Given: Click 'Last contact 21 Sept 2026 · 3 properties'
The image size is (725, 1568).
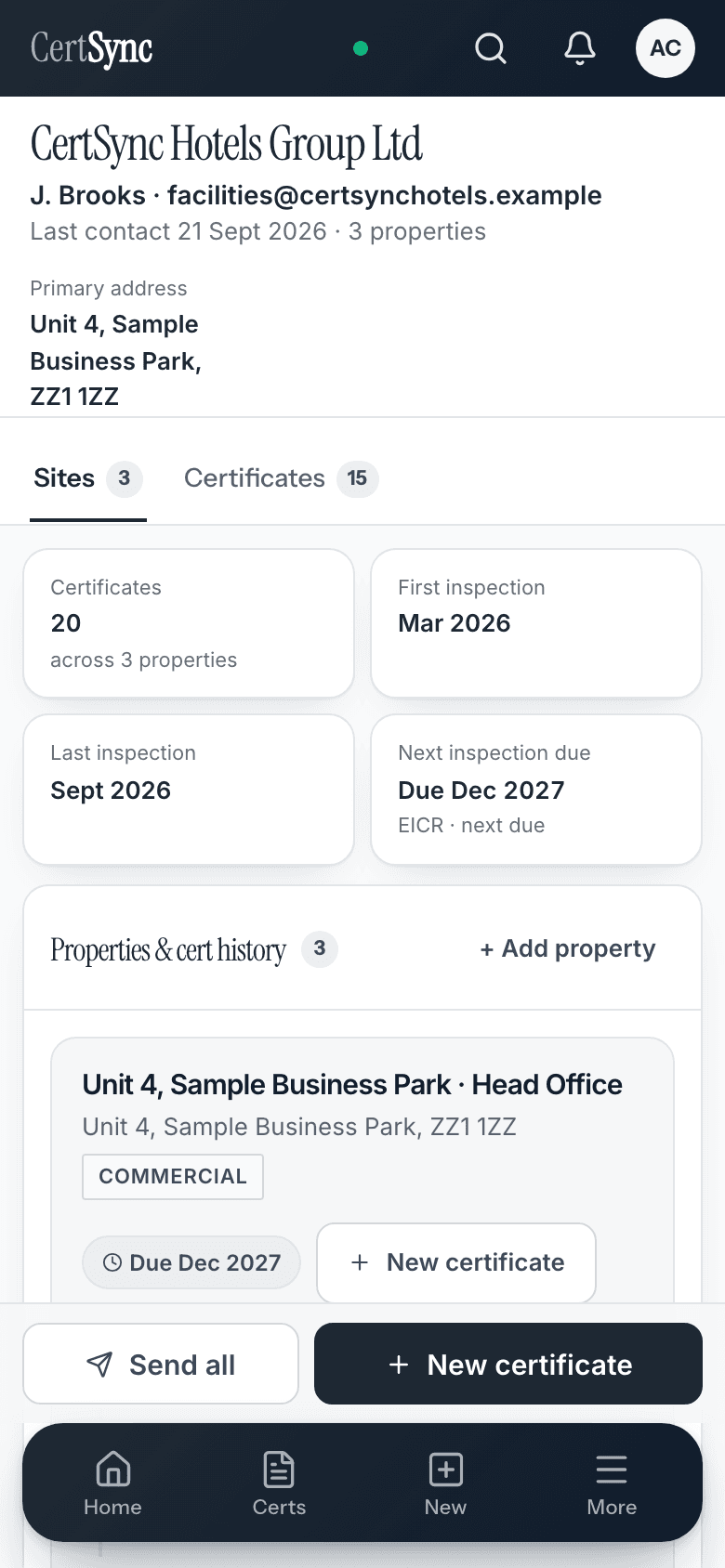Looking at the screenshot, I should 258,231.
